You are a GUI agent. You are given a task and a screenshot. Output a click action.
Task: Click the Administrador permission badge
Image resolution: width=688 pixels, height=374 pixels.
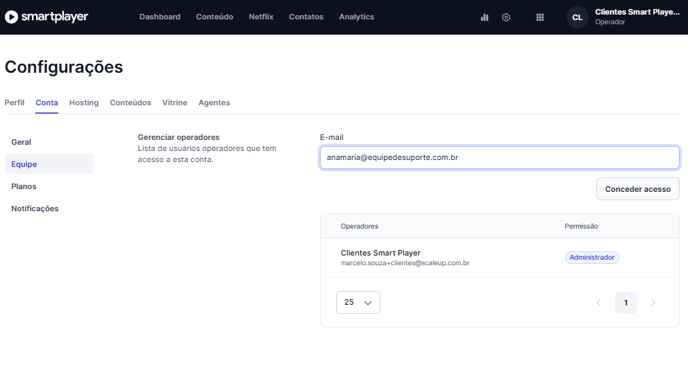click(x=591, y=258)
